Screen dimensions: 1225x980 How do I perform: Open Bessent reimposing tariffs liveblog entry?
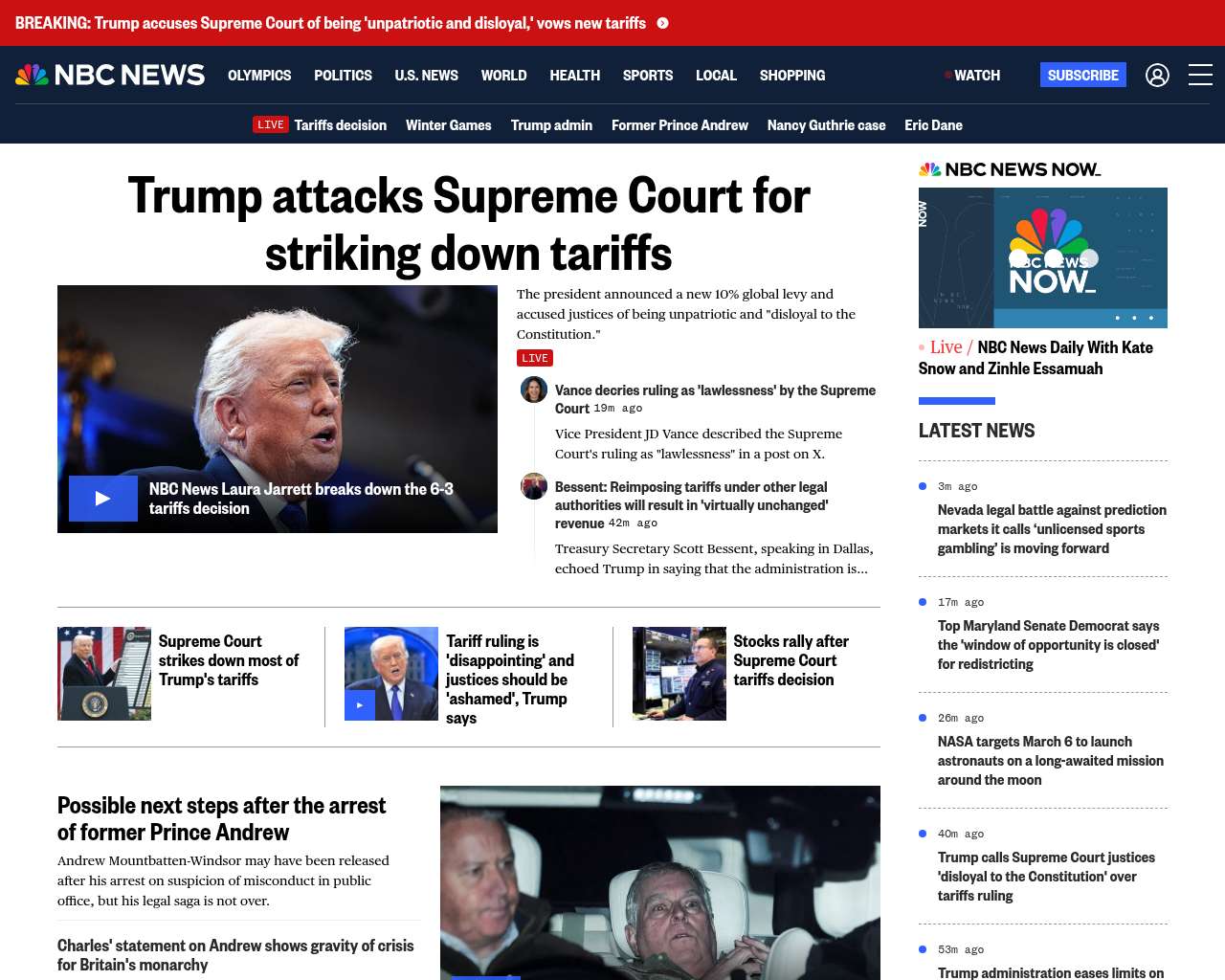tap(692, 504)
